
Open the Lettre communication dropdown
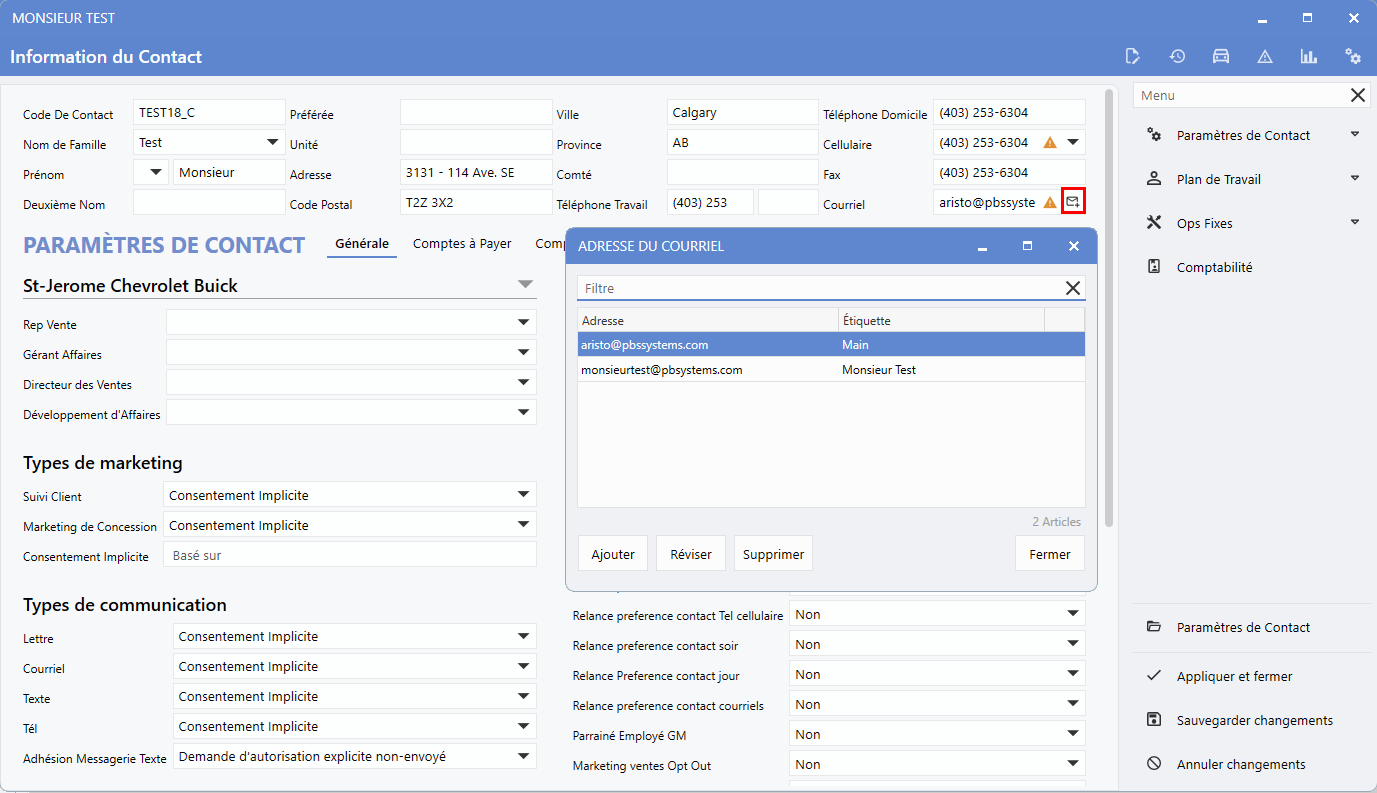click(524, 636)
